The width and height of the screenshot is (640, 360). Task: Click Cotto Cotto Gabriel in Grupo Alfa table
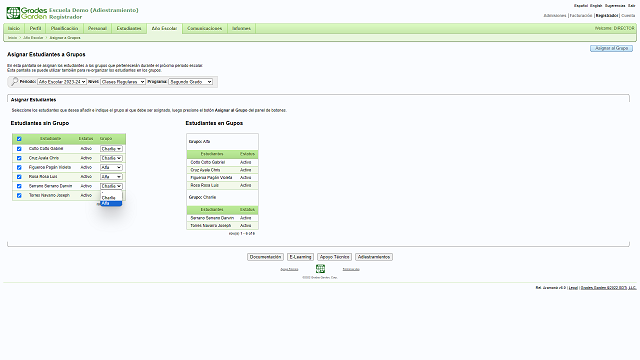(208, 162)
